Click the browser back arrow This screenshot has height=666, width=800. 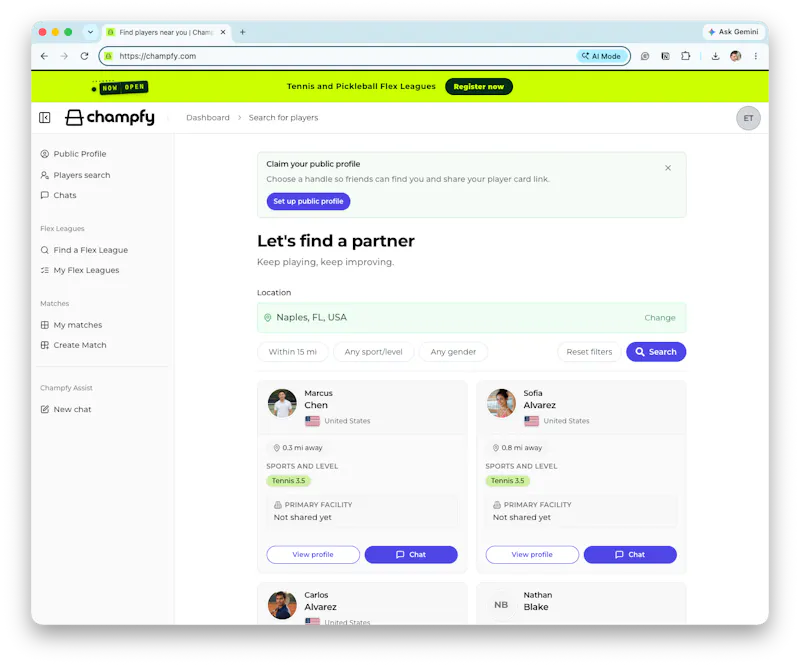click(x=44, y=56)
